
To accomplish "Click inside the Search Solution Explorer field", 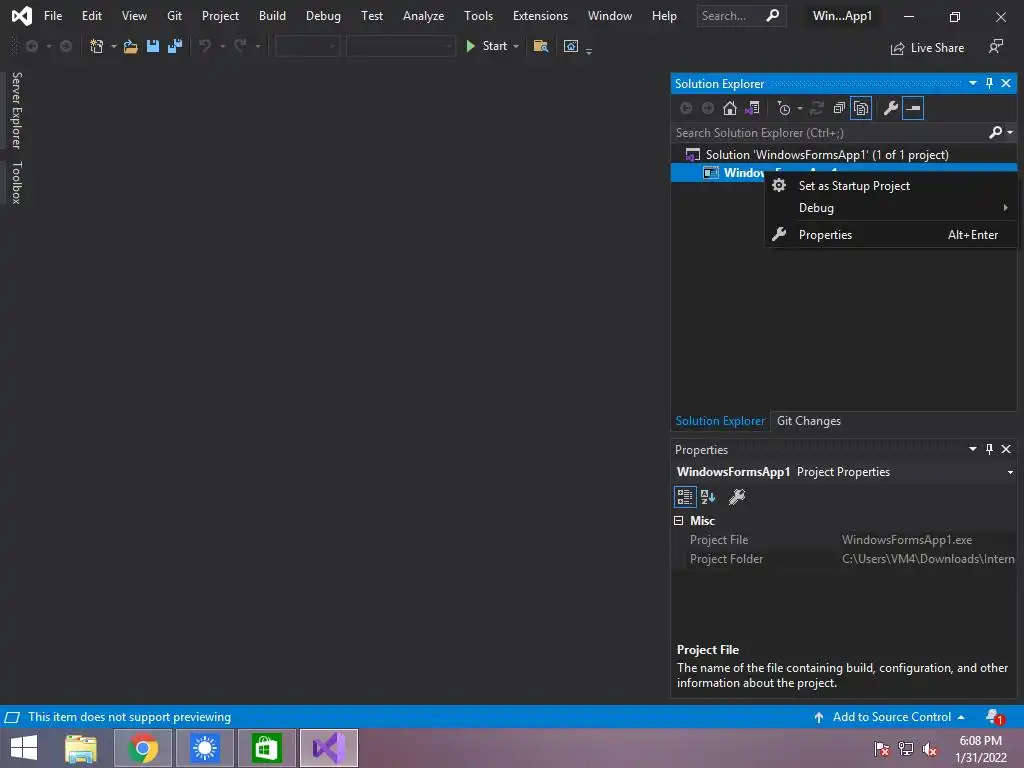I will (x=829, y=133).
